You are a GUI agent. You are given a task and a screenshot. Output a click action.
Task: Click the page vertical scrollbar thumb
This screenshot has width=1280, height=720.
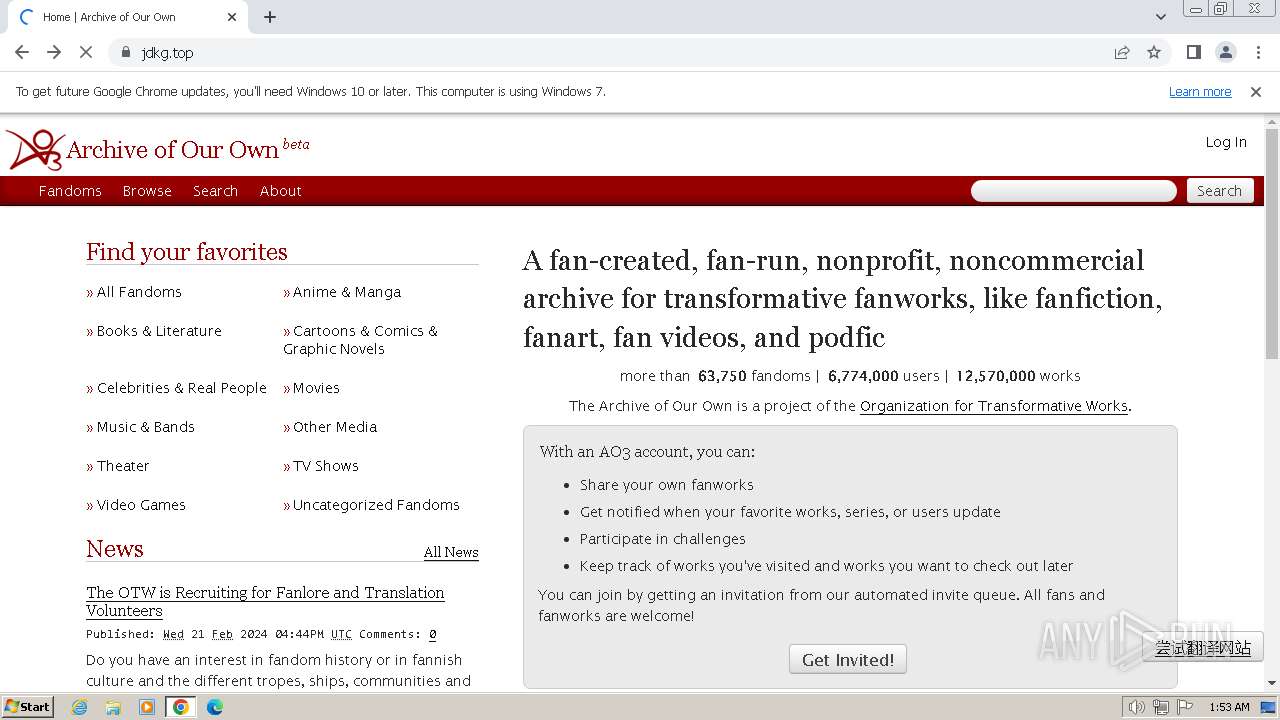tap(1271, 243)
